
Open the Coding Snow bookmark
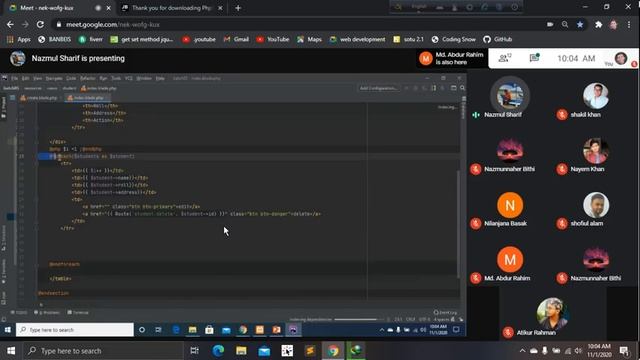click(453, 39)
